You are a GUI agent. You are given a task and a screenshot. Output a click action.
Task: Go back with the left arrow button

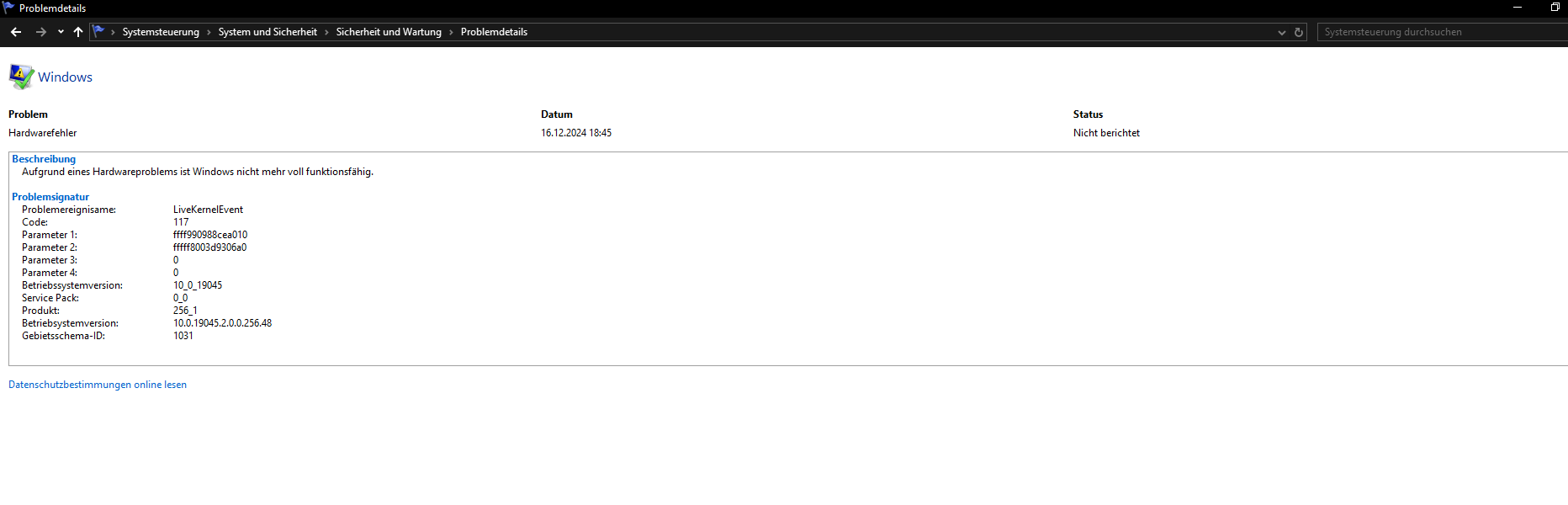(x=16, y=32)
